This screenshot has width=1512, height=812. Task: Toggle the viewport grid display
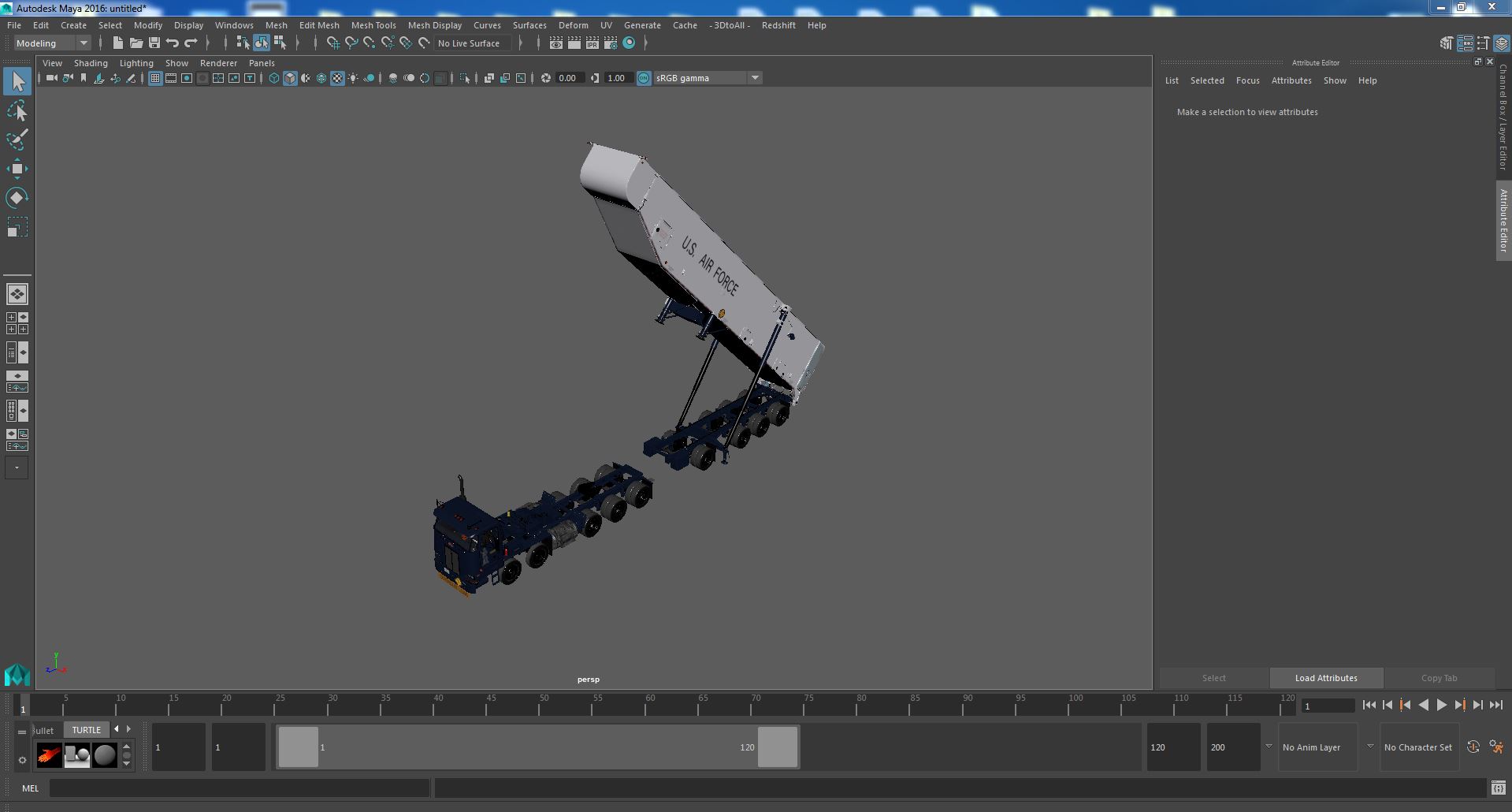click(x=155, y=78)
